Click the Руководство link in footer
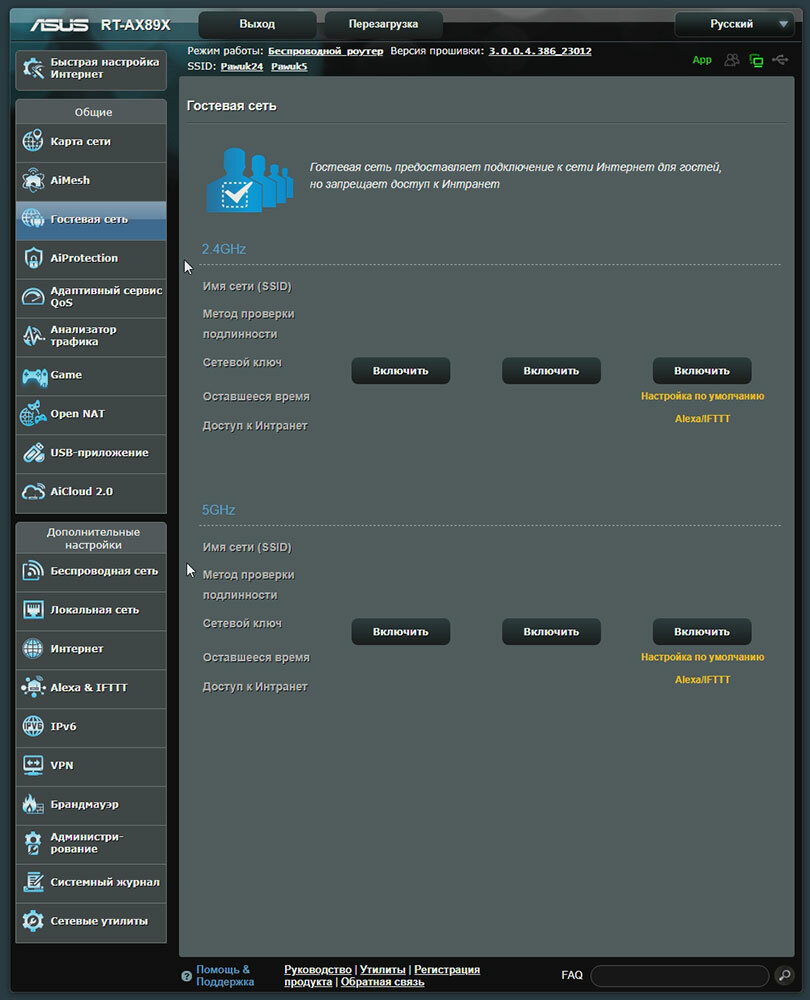Screen dimensions: 810x1000 (318, 969)
